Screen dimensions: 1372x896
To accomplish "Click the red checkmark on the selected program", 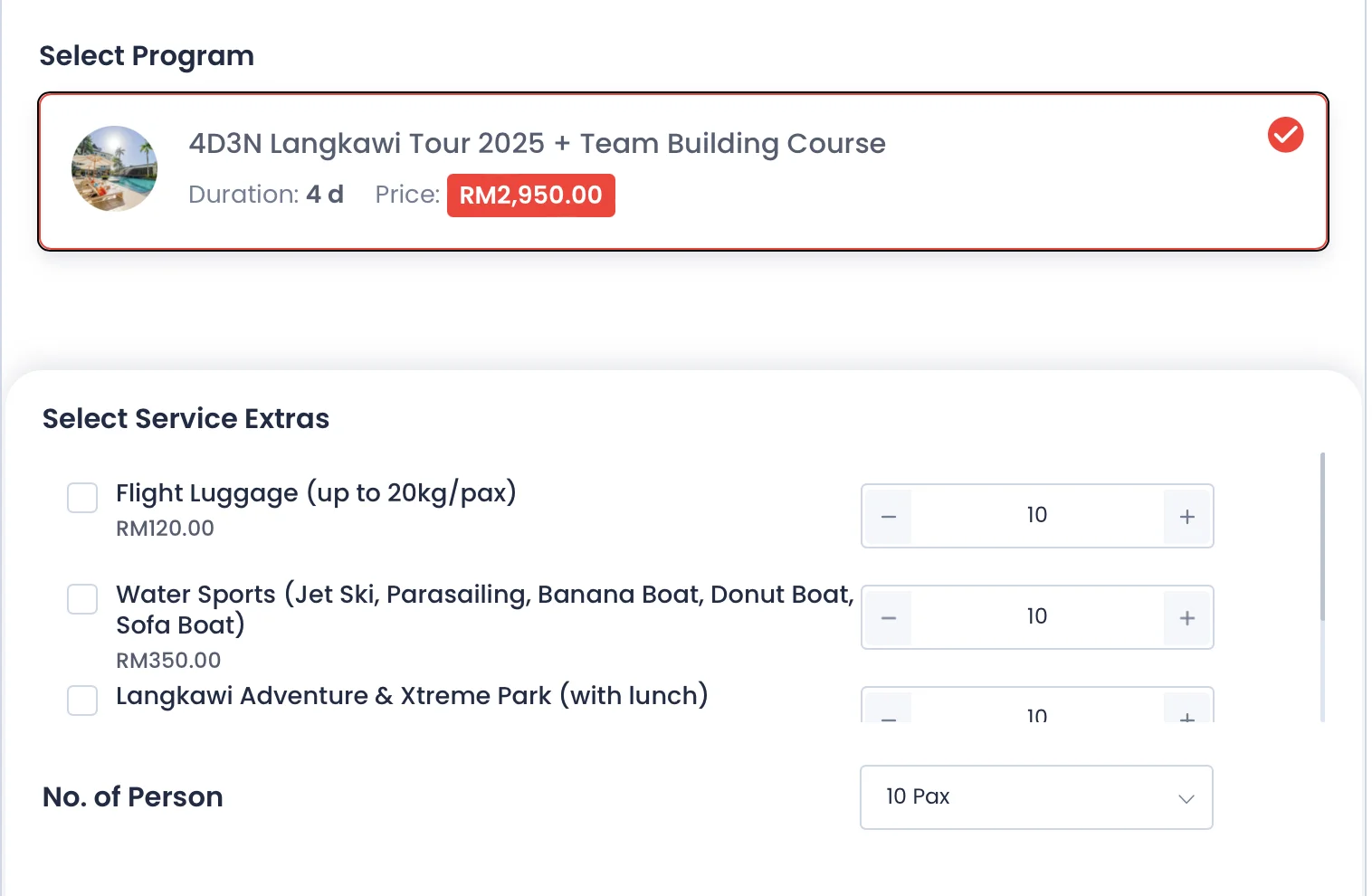I will 1285,135.
